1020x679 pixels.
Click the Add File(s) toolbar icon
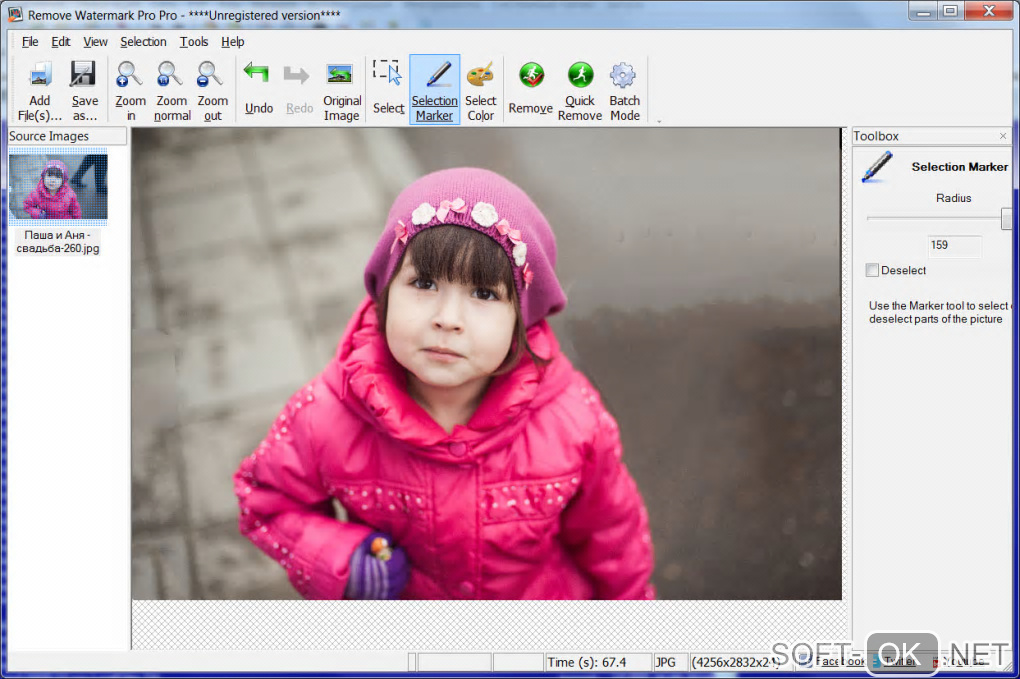[x=40, y=75]
